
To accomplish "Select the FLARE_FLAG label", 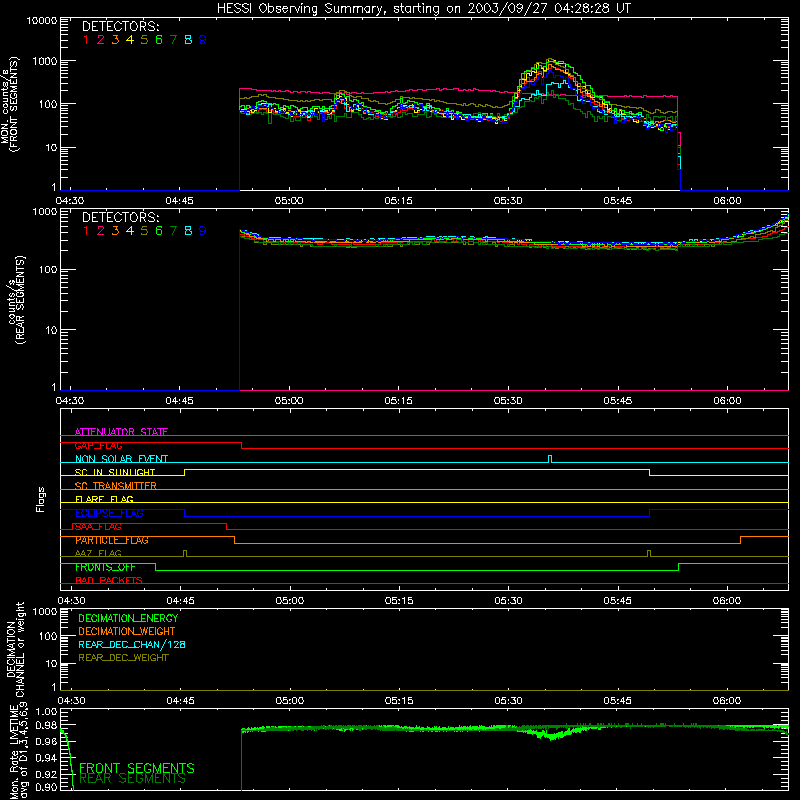I will coord(104,499).
